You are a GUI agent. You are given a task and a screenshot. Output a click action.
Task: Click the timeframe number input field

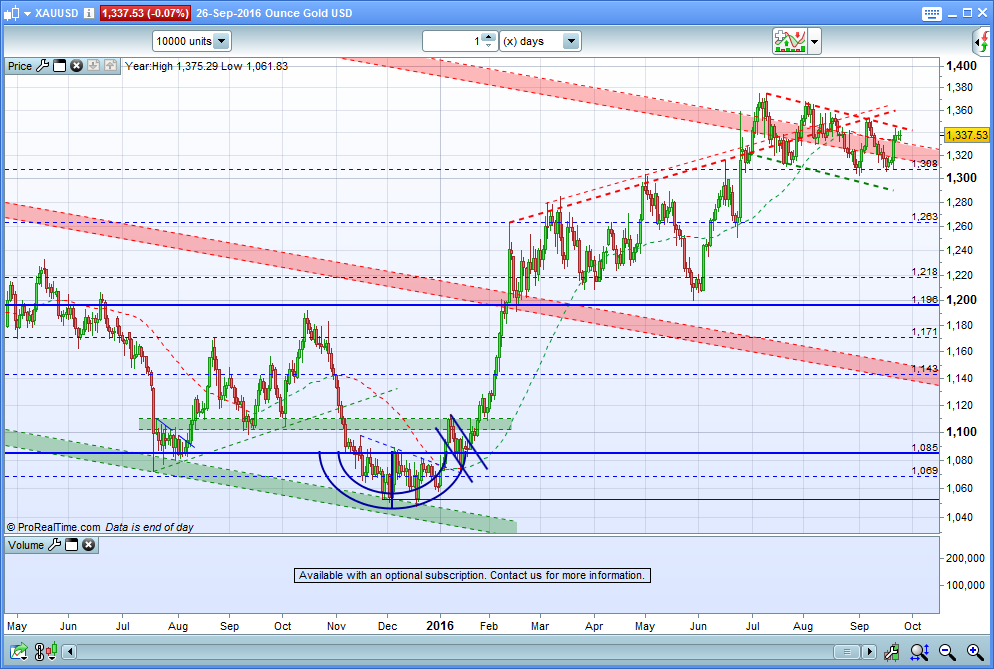point(452,41)
